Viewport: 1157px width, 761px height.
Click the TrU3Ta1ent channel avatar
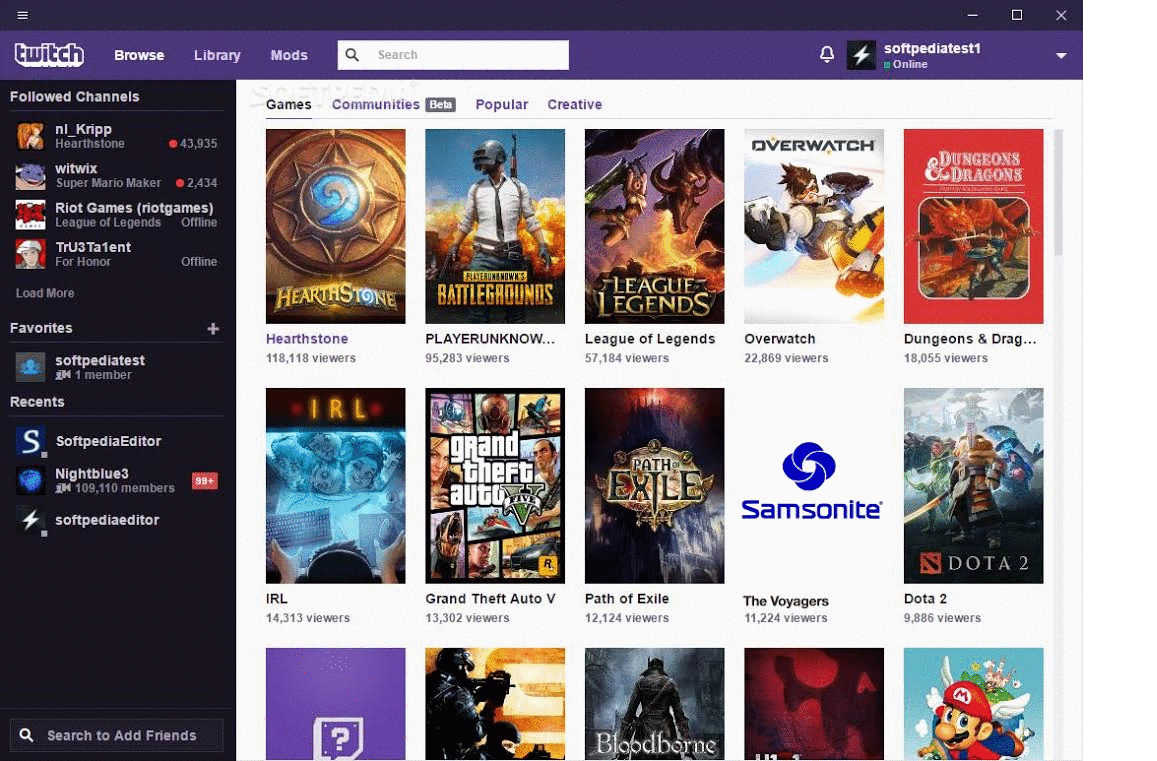click(x=30, y=254)
